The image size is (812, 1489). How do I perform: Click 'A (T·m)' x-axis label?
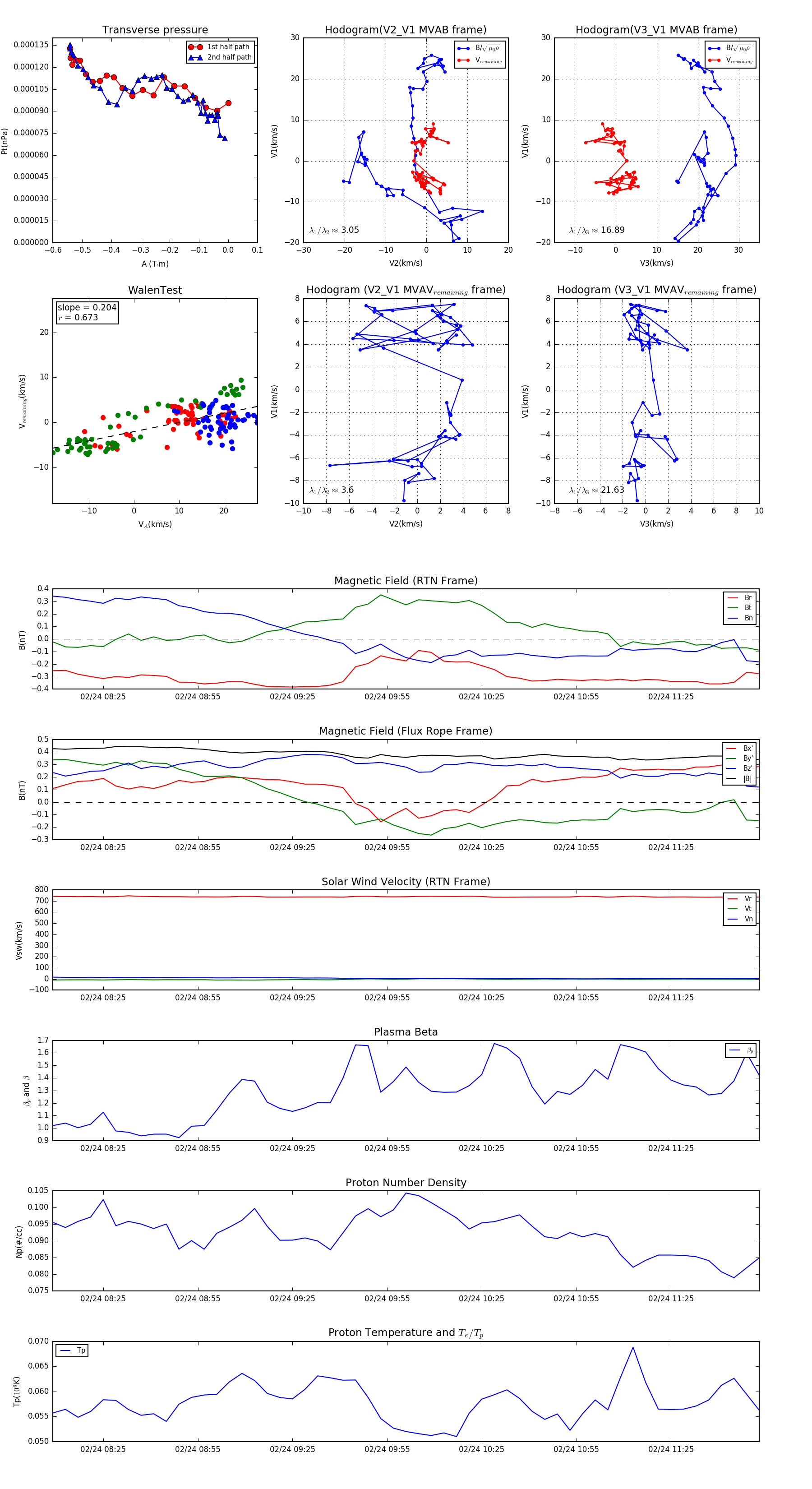click(155, 264)
